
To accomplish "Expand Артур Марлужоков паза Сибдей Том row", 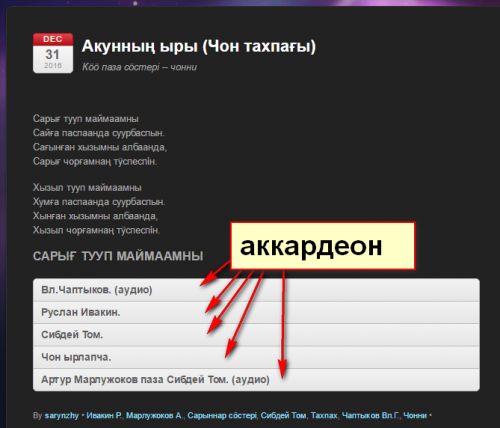I will [x=256, y=380].
